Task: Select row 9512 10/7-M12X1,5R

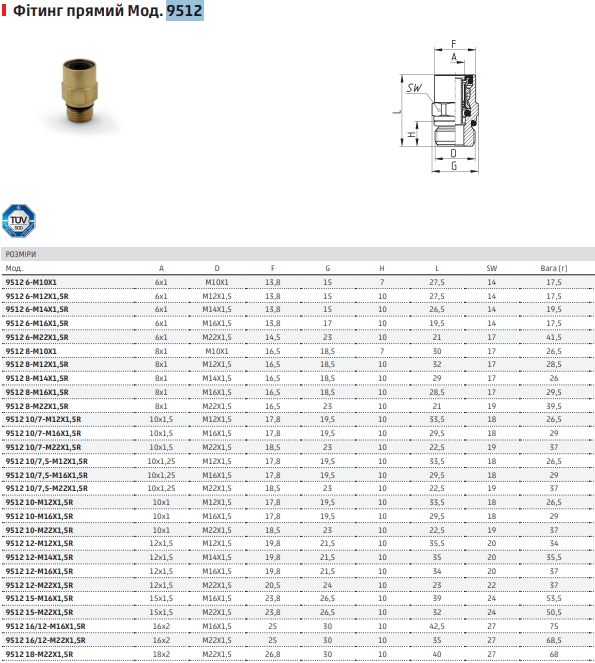Action: [x=298, y=419]
